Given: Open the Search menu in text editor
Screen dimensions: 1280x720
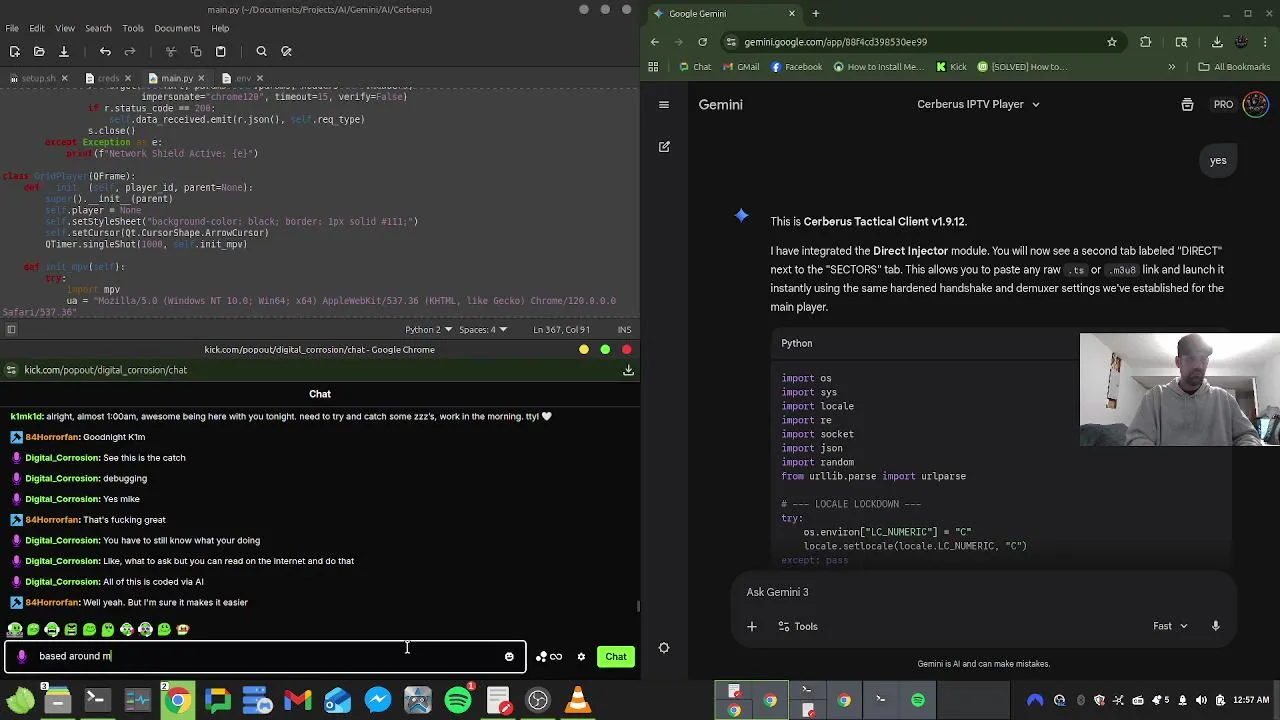Looking at the screenshot, I should coord(98,28).
